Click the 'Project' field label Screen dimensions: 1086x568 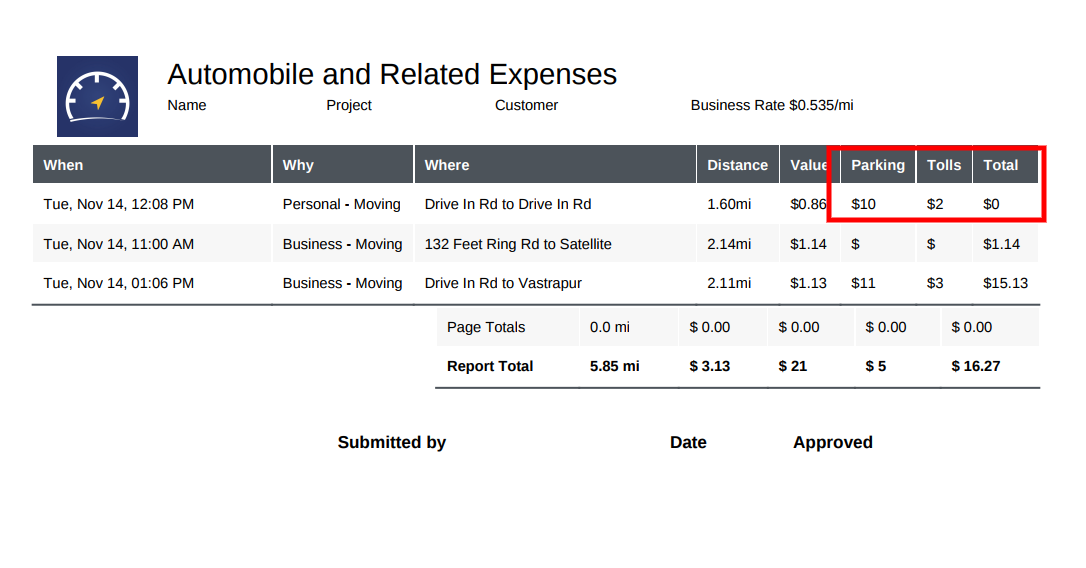(349, 105)
